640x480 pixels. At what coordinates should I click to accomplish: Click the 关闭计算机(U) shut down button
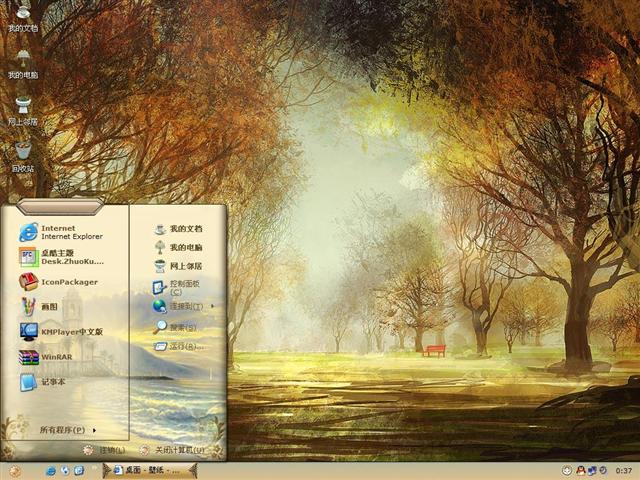tap(171, 450)
